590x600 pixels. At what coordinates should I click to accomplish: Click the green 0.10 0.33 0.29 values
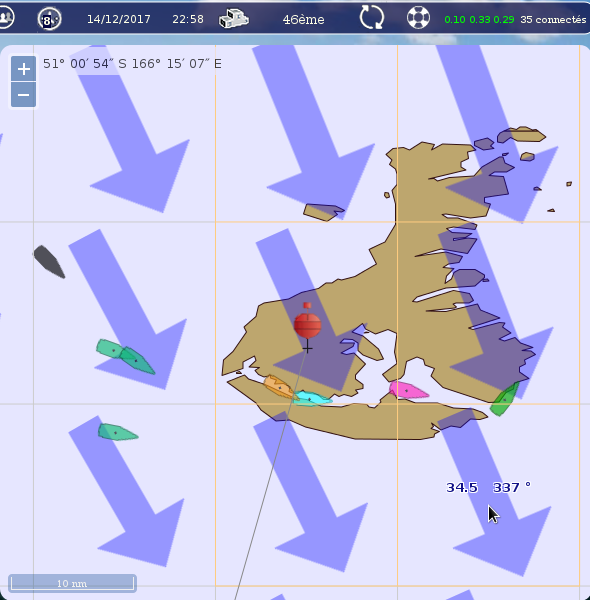pyautogui.click(x=479, y=20)
